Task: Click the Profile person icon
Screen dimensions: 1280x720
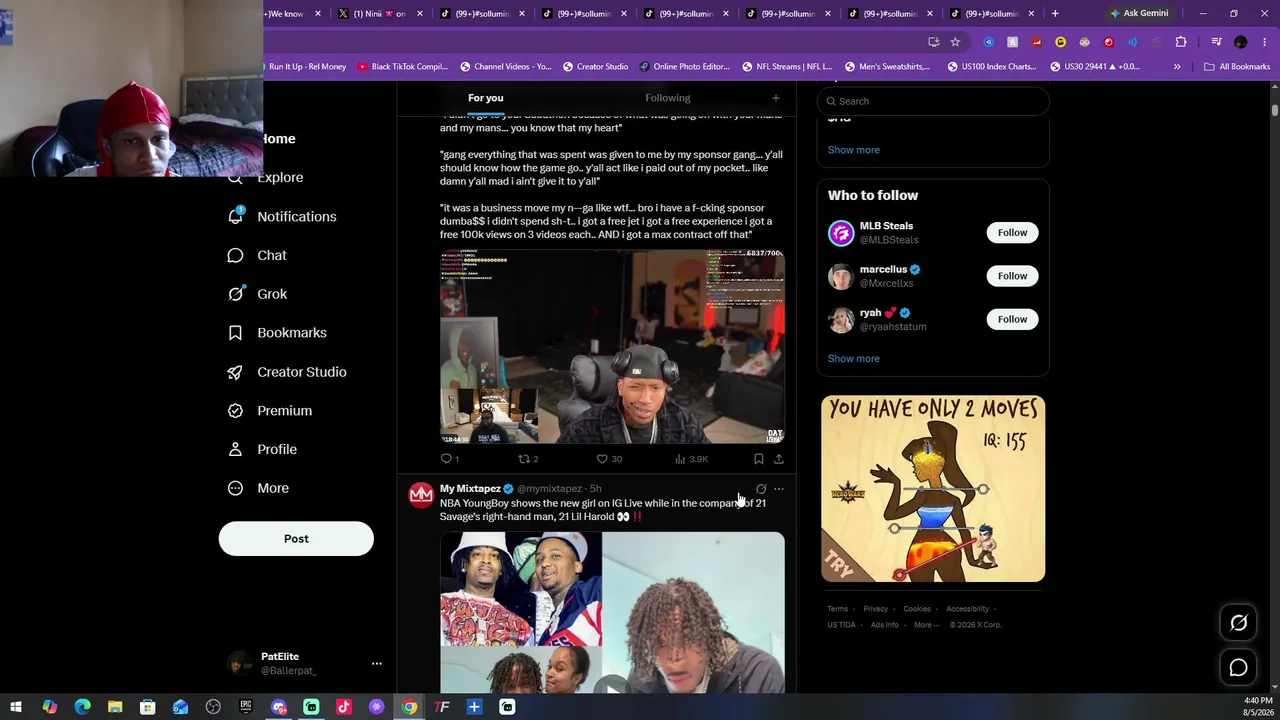Action: coord(235,450)
